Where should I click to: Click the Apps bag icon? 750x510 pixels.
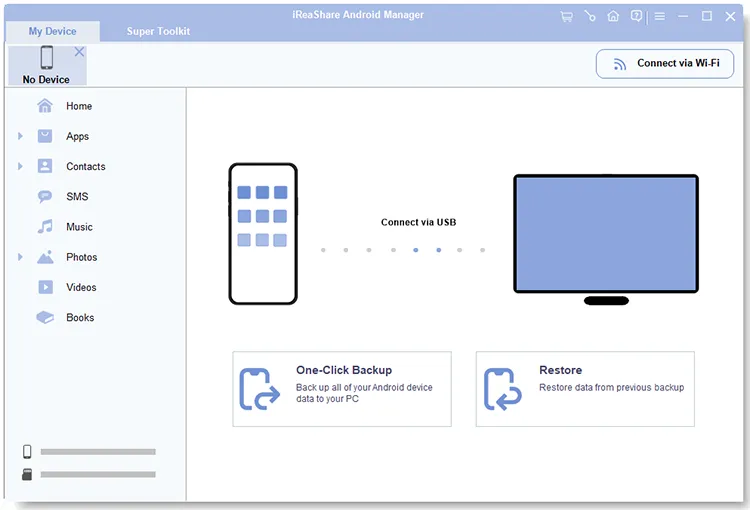point(45,136)
